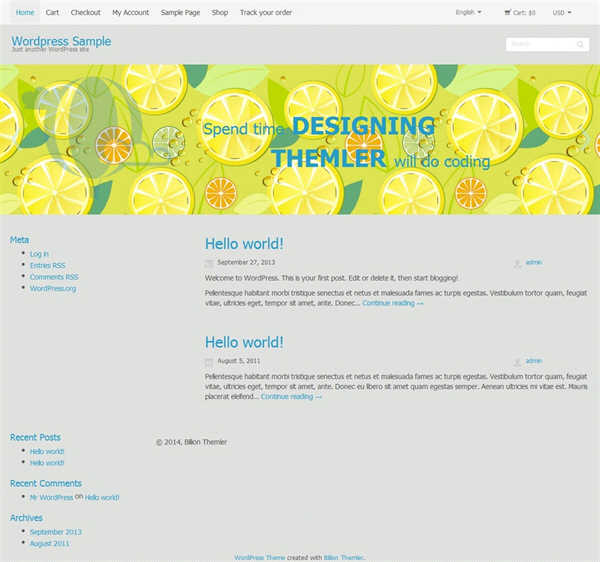Click Log in under Meta
This screenshot has height=562, width=600.
pyautogui.click(x=39, y=254)
